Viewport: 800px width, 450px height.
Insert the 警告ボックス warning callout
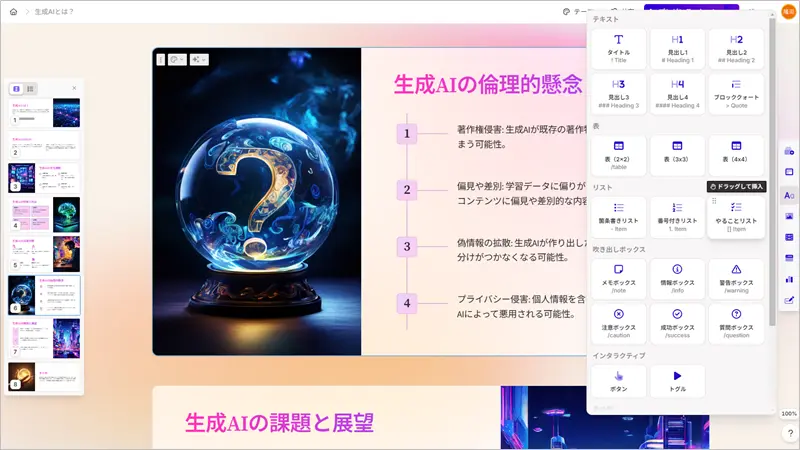point(736,275)
